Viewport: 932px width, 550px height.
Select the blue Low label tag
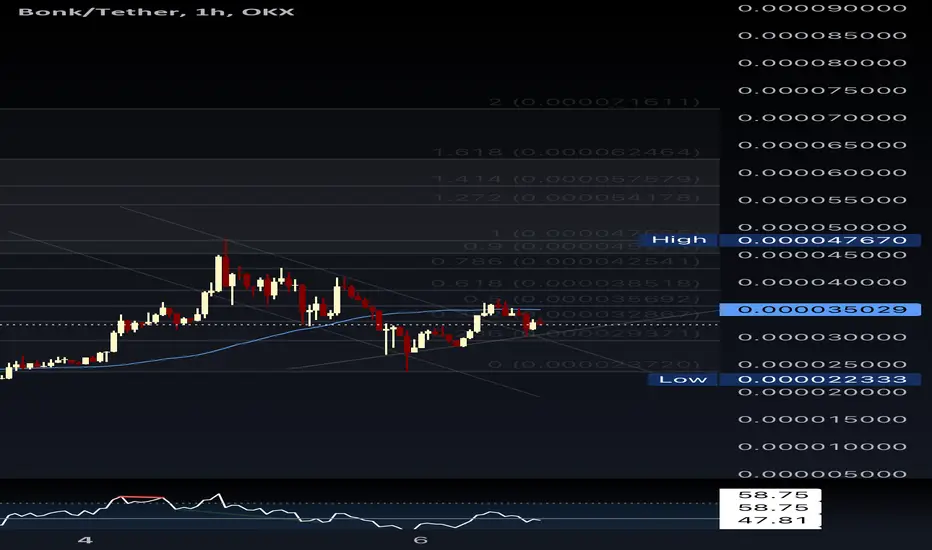tap(683, 379)
